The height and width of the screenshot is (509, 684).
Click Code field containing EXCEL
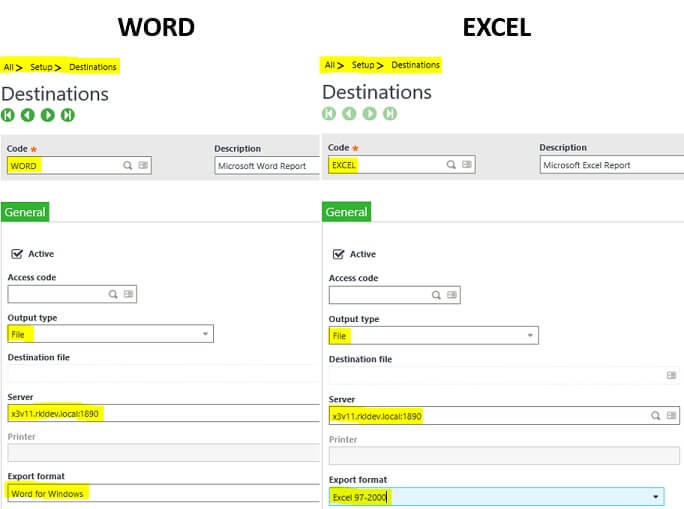tap(402, 165)
